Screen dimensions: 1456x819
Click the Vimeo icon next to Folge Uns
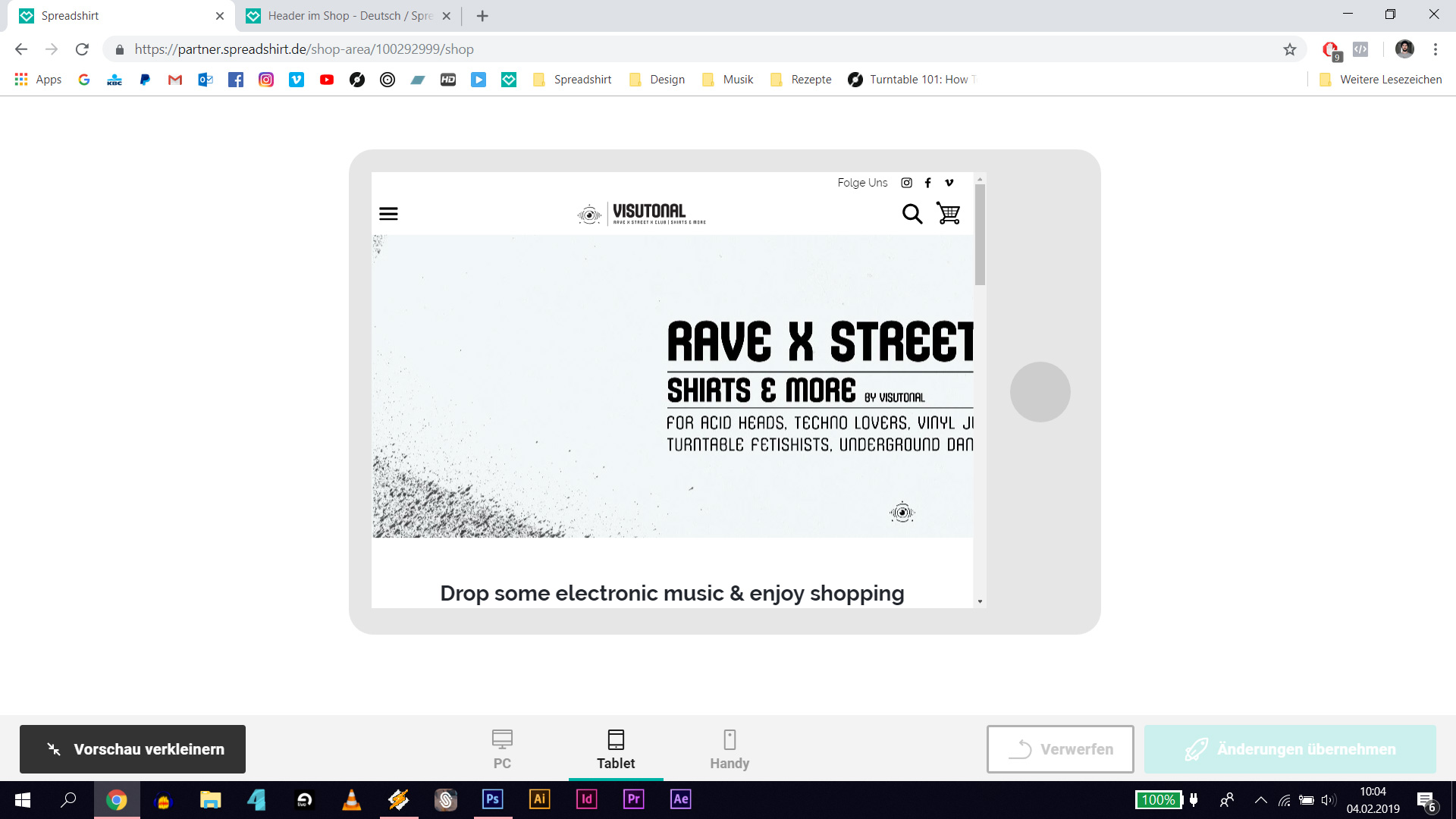(949, 183)
